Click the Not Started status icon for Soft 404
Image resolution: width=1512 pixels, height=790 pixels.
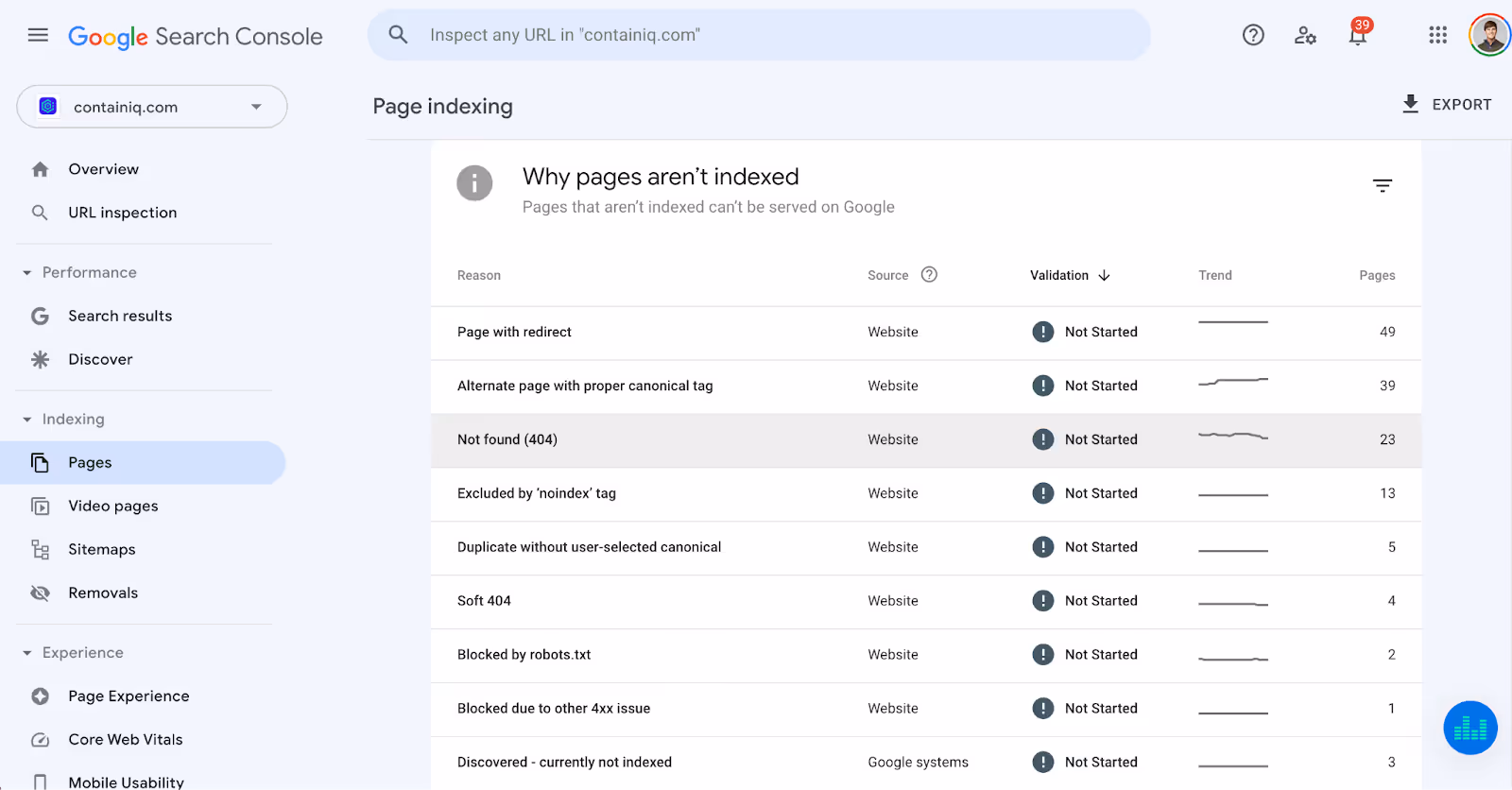click(1042, 601)
